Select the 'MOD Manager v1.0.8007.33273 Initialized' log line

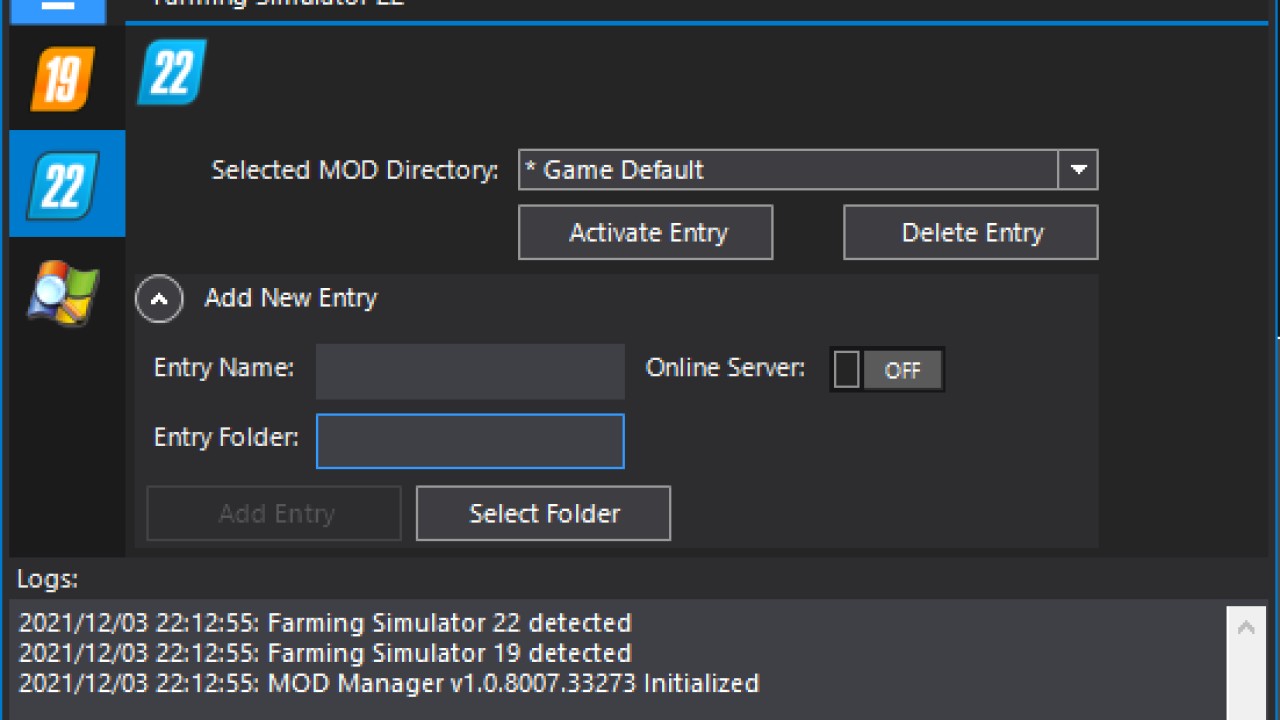[389, 683]
